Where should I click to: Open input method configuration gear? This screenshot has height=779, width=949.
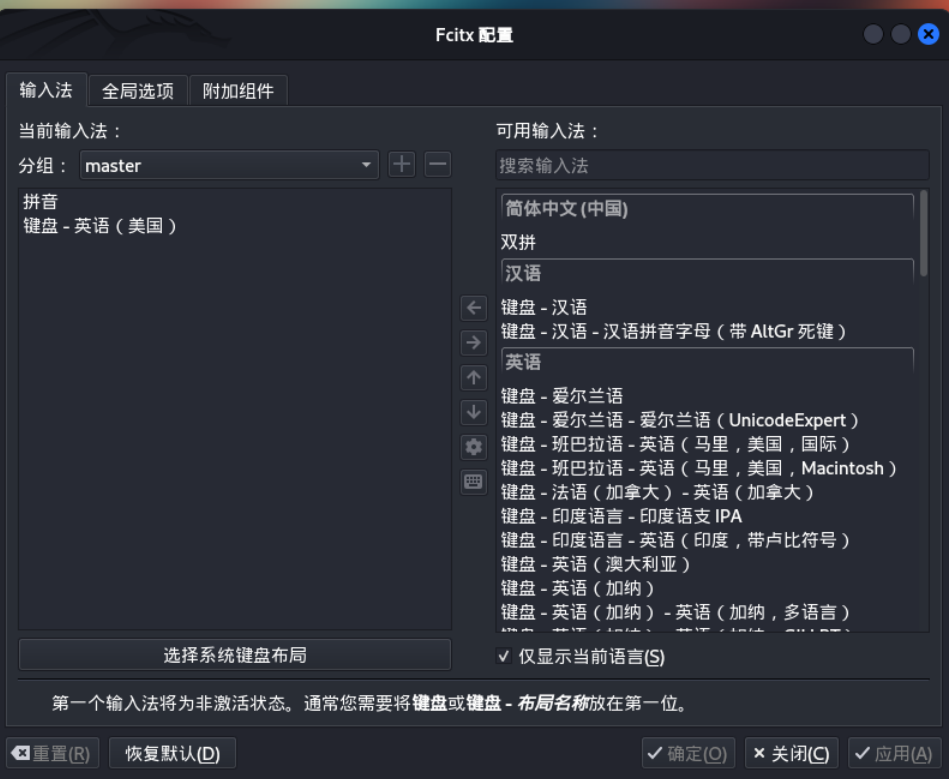(474, 447)
